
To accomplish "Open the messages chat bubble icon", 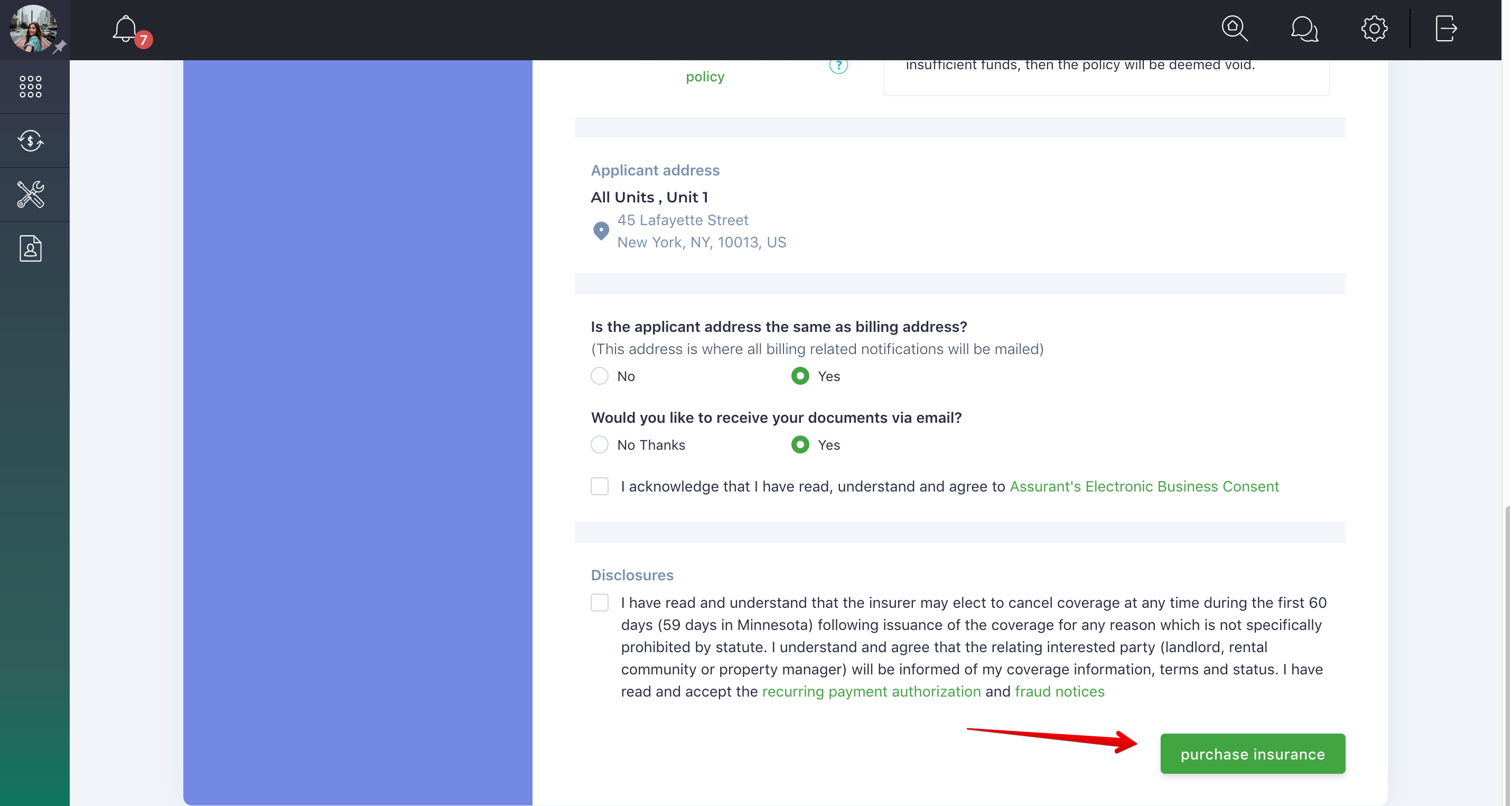I will point(1304,28).
